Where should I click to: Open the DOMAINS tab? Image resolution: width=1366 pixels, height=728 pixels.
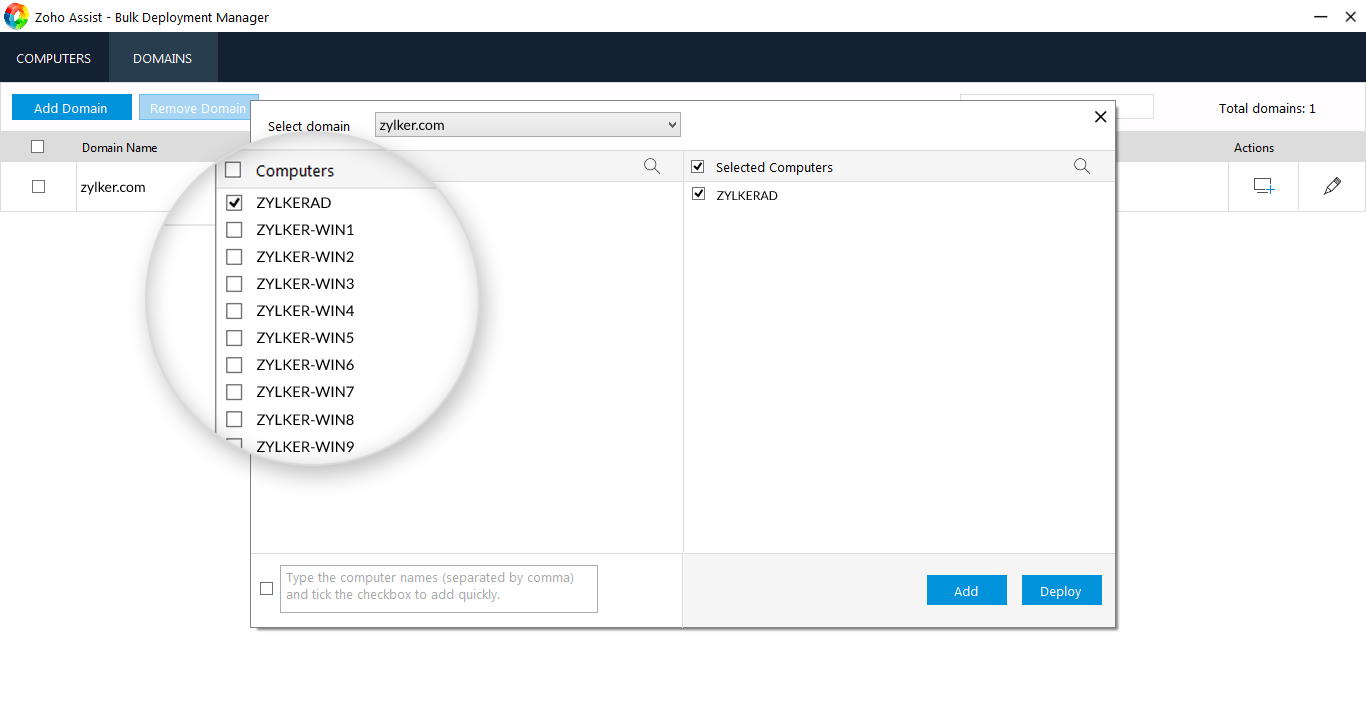[162, 58]
